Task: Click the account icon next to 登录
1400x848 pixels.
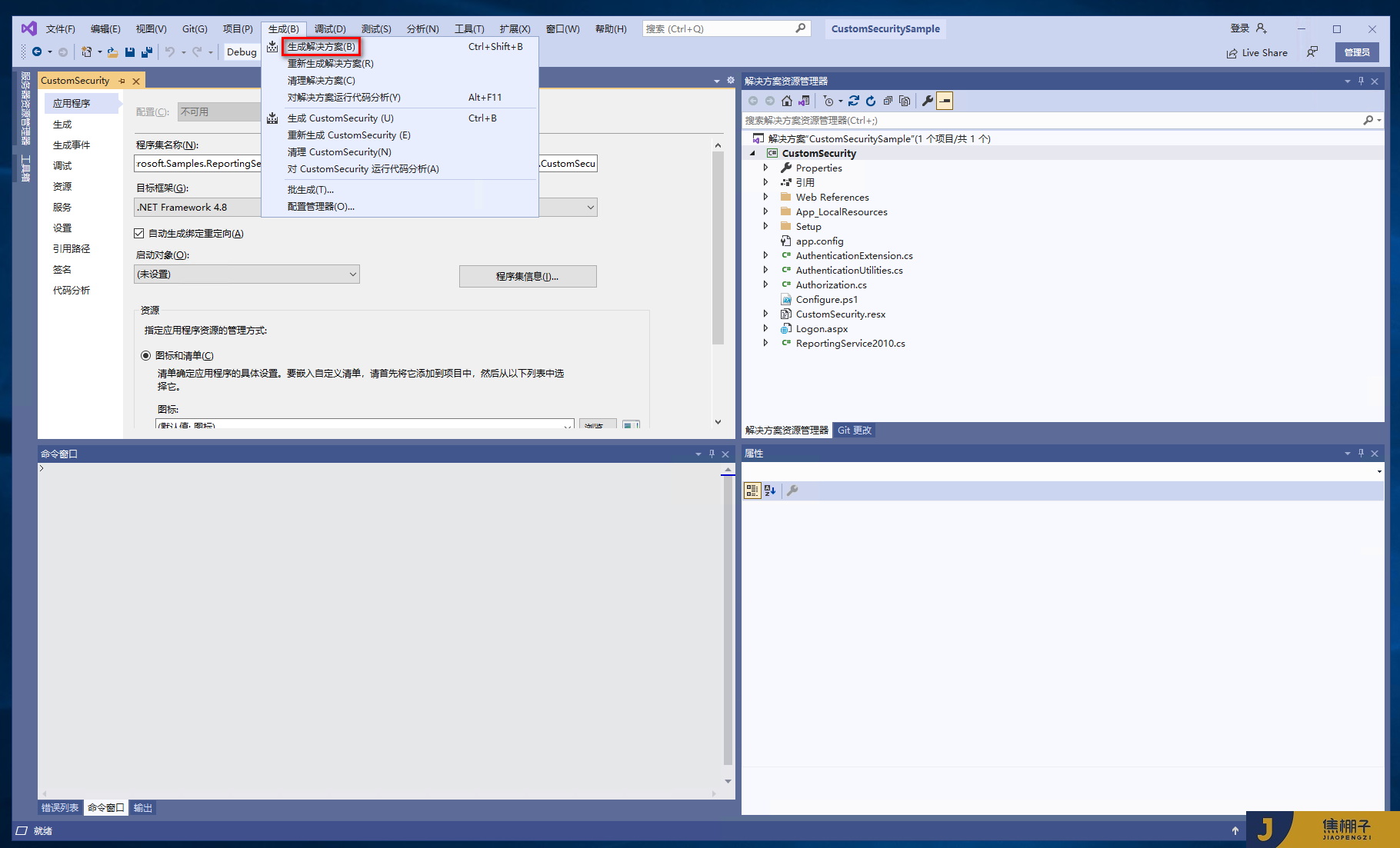Action: [1261, 28]
